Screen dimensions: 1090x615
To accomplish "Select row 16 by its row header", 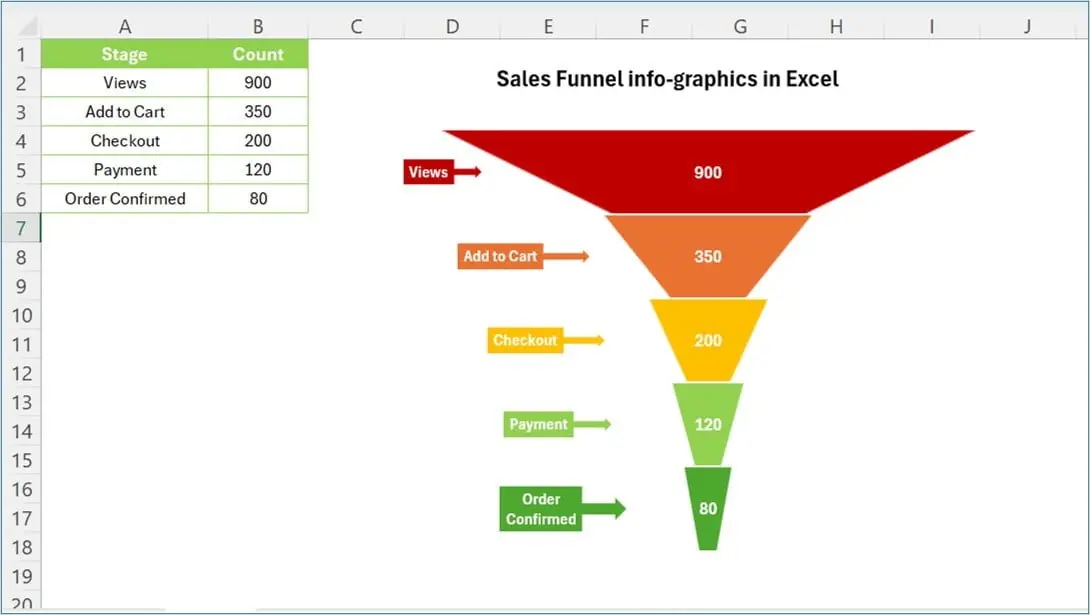I will (21, 489).
